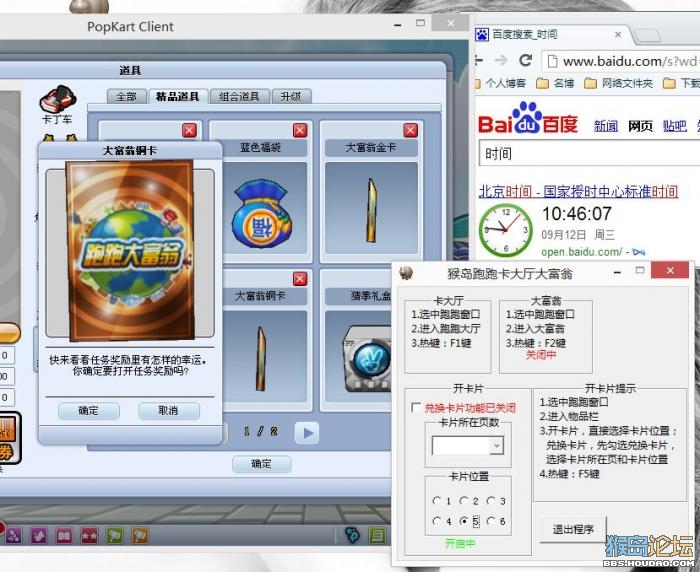Remove the 大富翁金卡 item with red X
The height and width of the screenshot is (572, 700).
click(x=410, y=130)
